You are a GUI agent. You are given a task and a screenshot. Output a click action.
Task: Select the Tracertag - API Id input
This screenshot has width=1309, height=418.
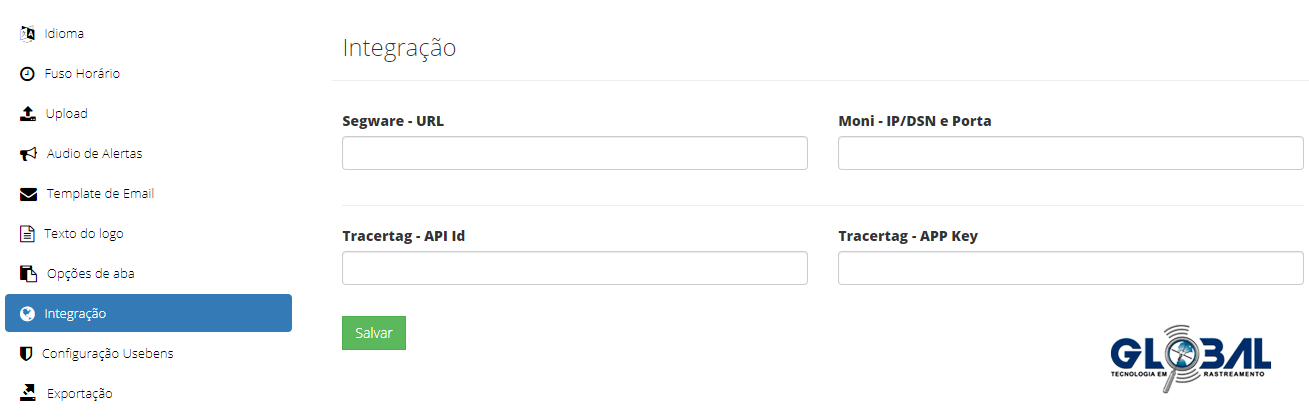[x=575, y=268]
